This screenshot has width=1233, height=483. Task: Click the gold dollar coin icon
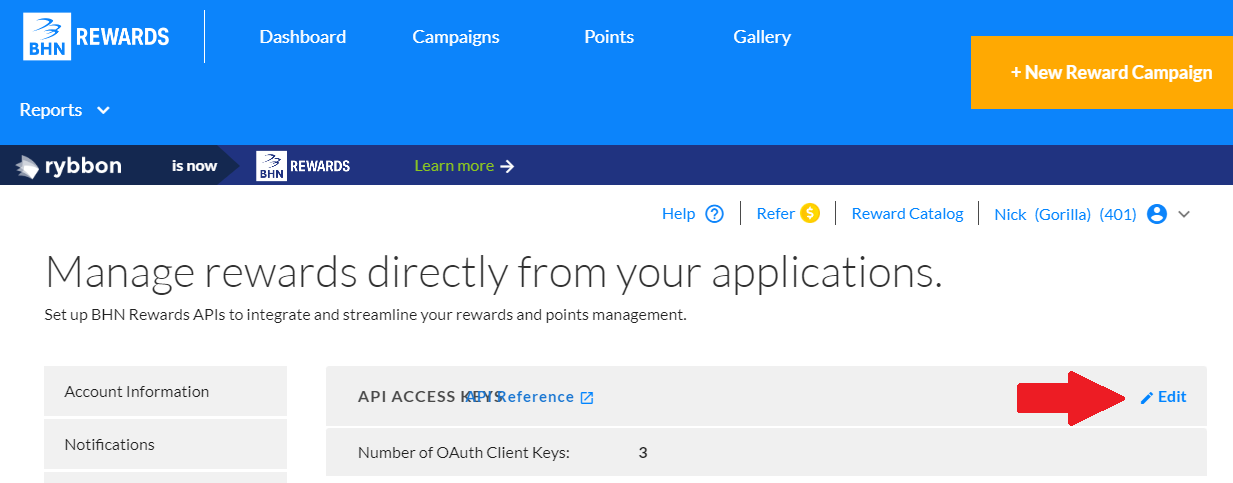click(x=810, y=213)
